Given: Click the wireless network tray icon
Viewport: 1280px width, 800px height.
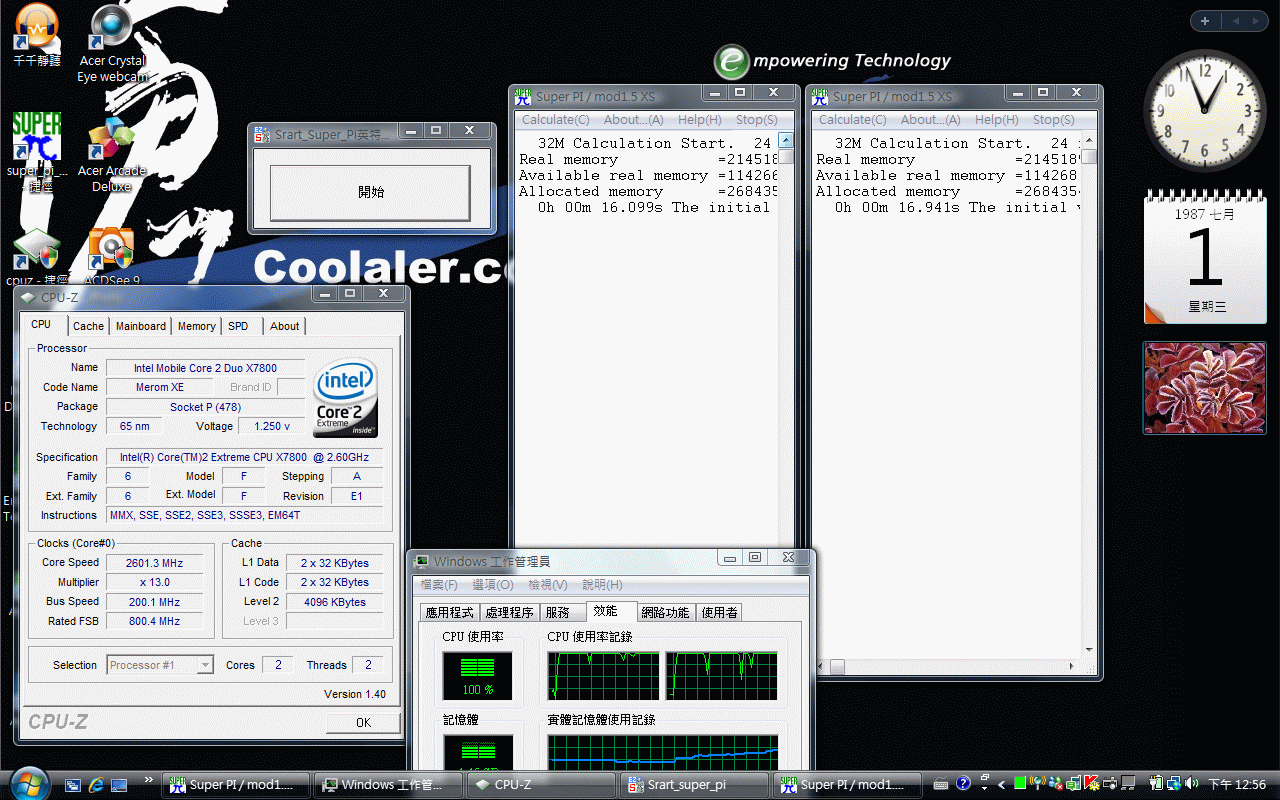Looking at the screenshot, I should pos(1037,784).
